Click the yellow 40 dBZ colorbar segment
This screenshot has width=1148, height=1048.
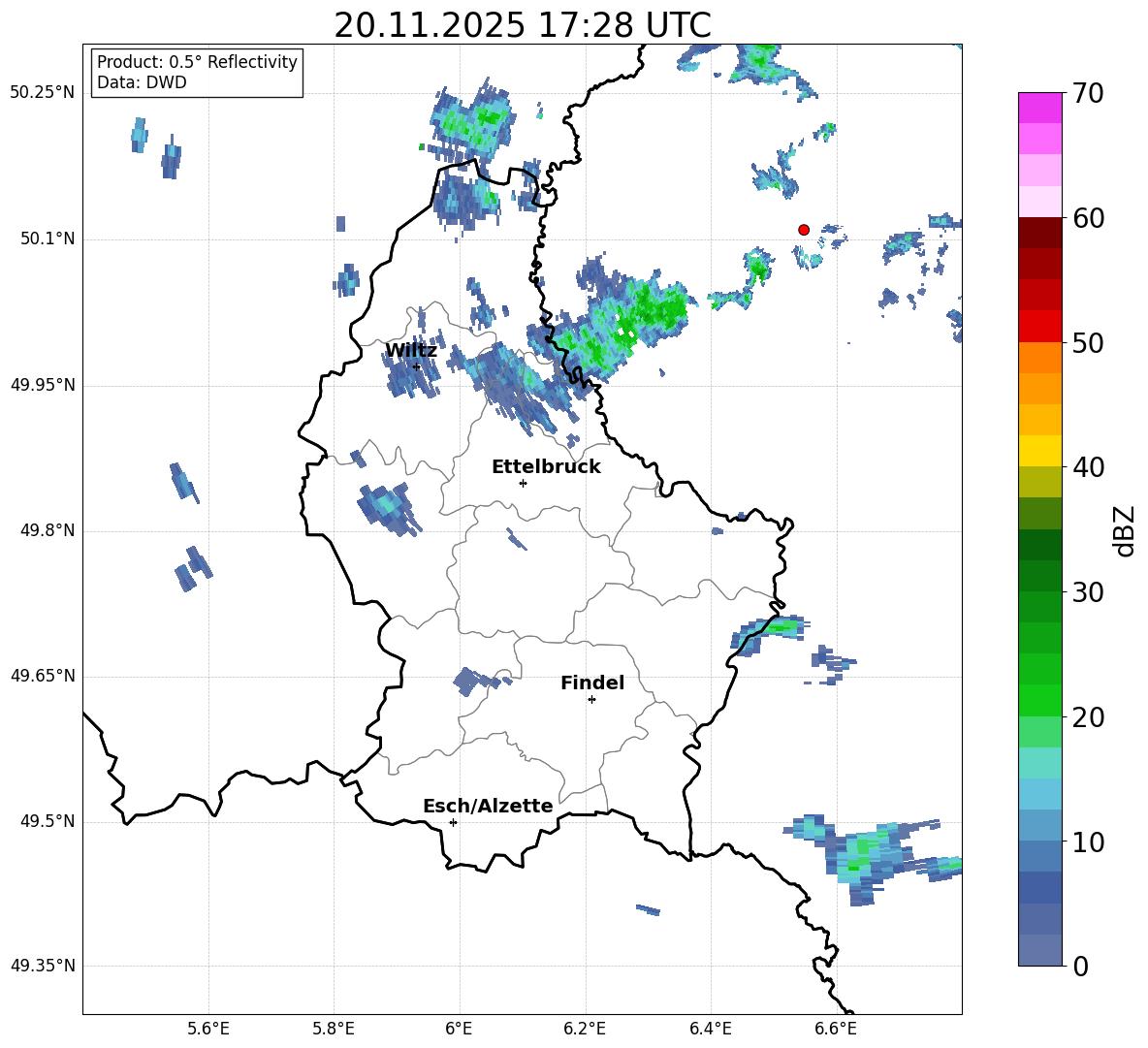[x=1039, y=451]
